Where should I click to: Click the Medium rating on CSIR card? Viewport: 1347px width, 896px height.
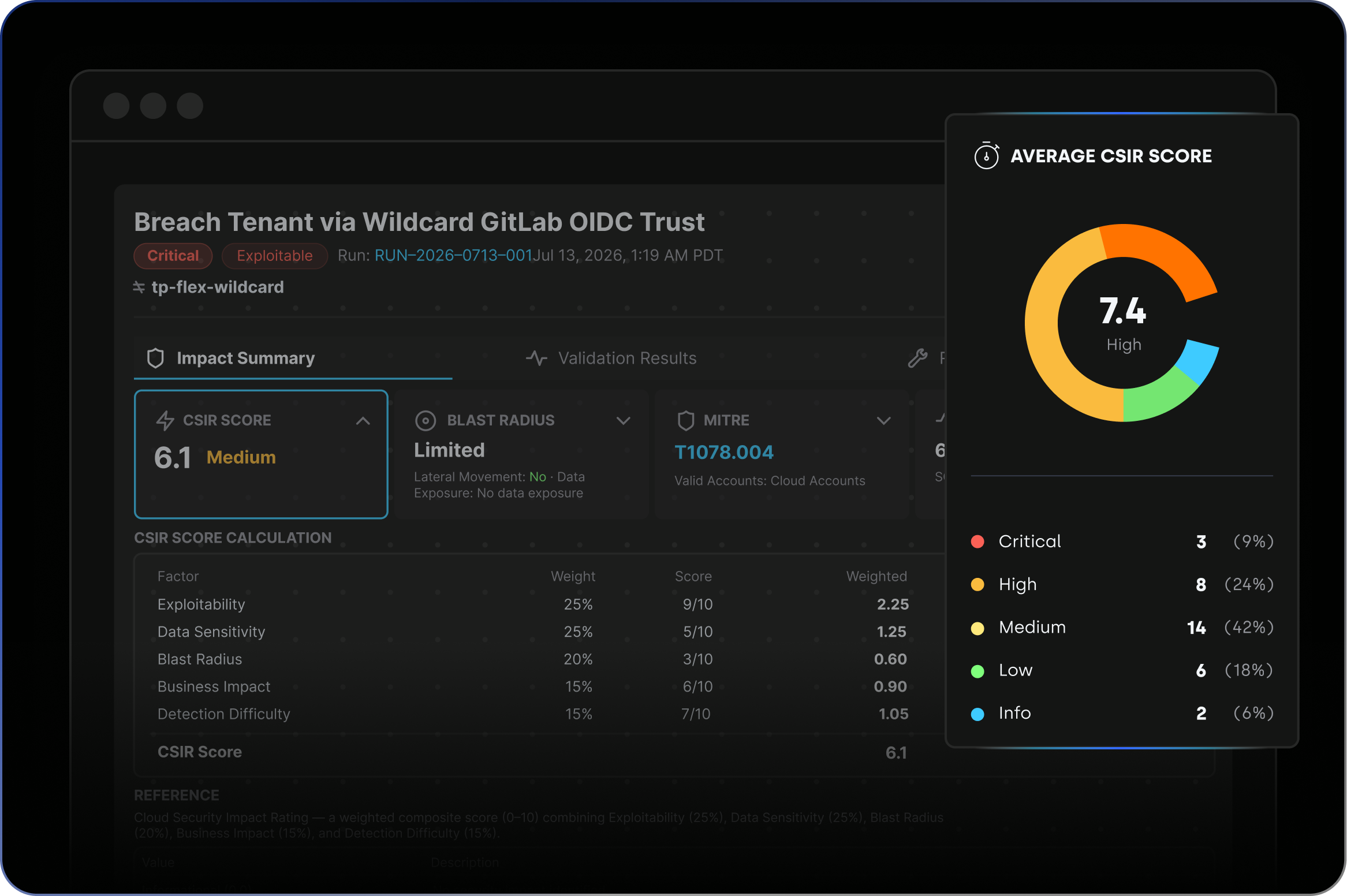[241, 457]
